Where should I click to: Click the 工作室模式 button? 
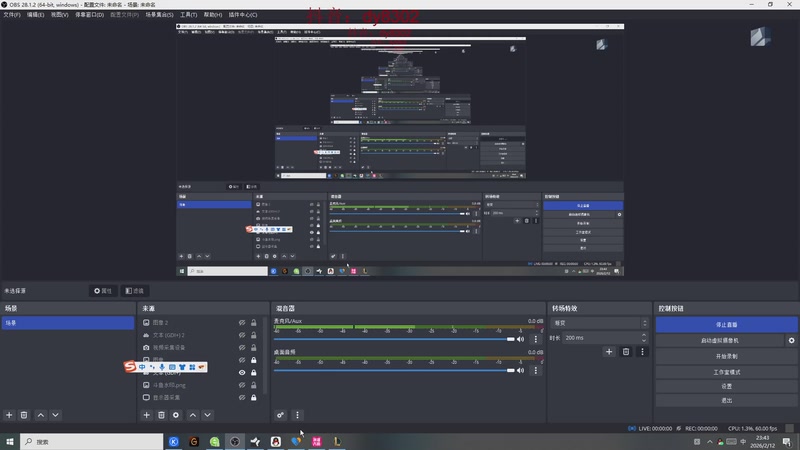click(x=727, y=372)
